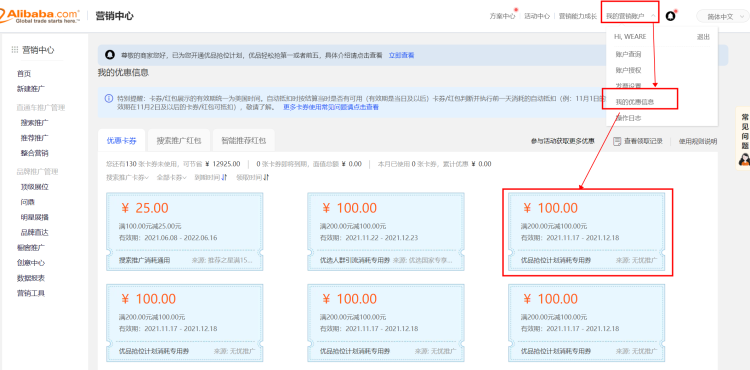Click the bell icon in the 优品抢位 notice banner
Screen dimensions: 750x370
tap(110, 55)
